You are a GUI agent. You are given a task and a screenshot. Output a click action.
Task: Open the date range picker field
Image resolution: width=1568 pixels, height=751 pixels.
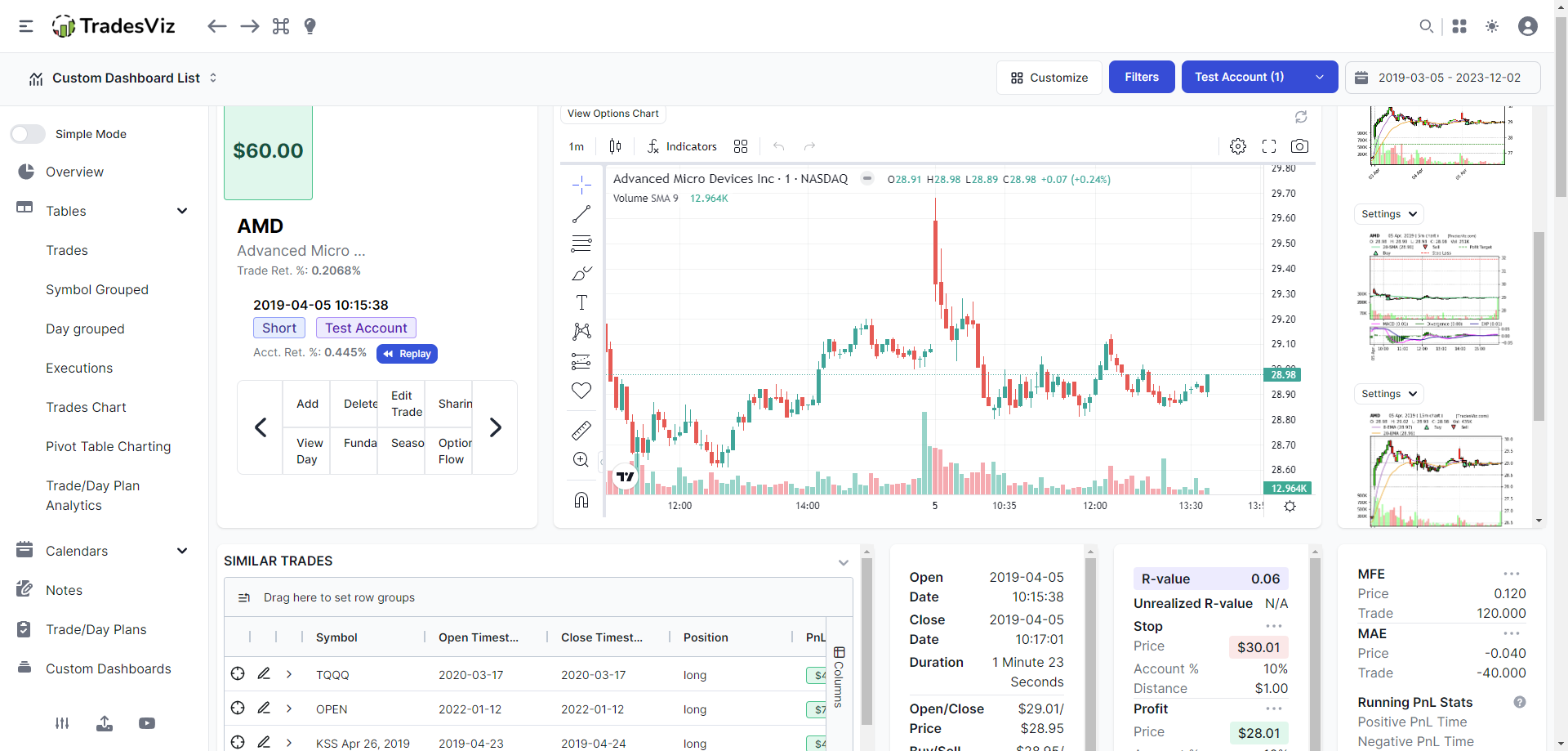pos(1443,78)
